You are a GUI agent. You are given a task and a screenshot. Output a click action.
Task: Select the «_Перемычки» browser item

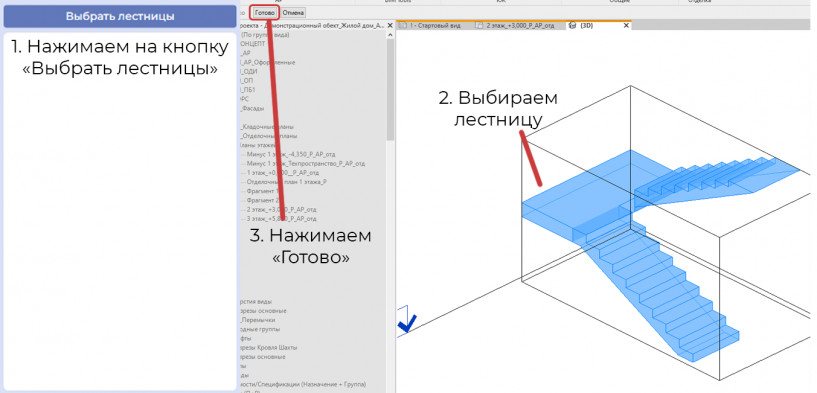pyautogui.click(x=257, y=320)
